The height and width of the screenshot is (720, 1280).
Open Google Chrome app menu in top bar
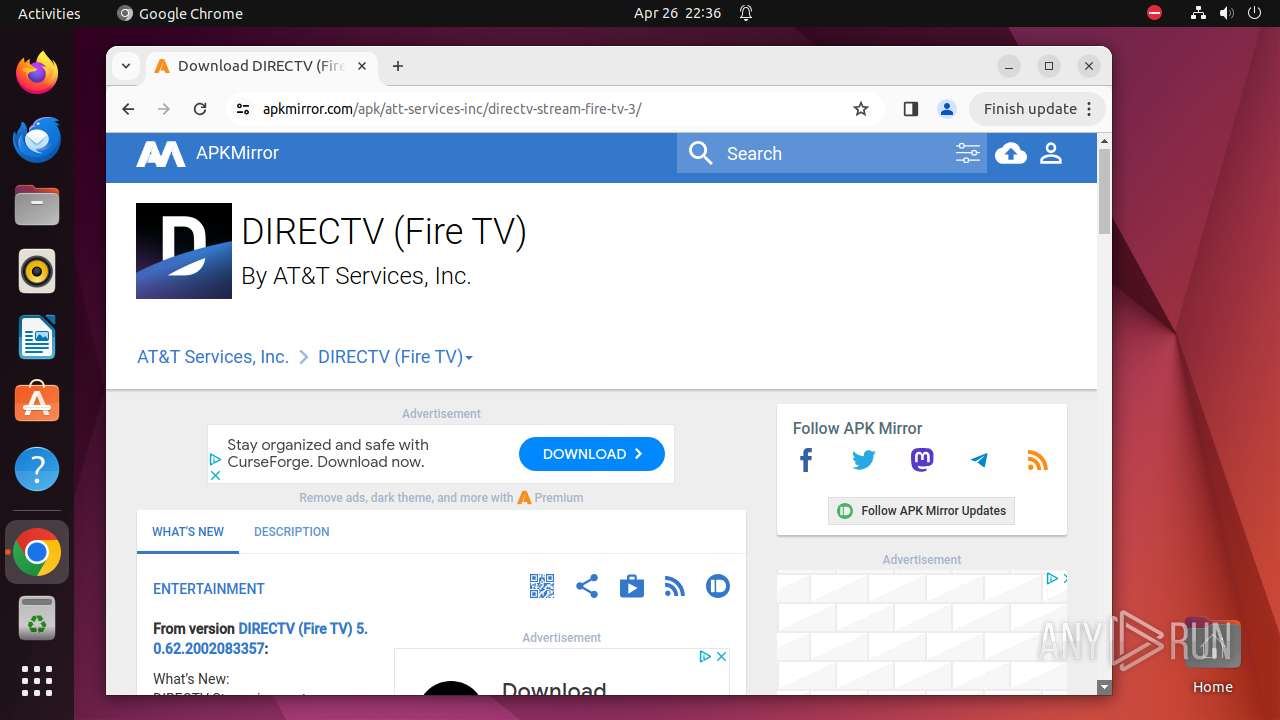pyautogui.click(x=180, y=13)
